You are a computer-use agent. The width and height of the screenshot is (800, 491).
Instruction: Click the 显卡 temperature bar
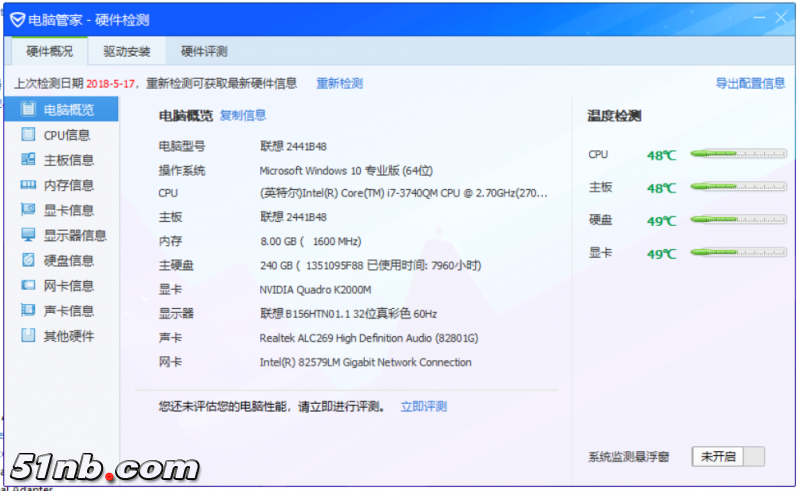click(738, 252)
